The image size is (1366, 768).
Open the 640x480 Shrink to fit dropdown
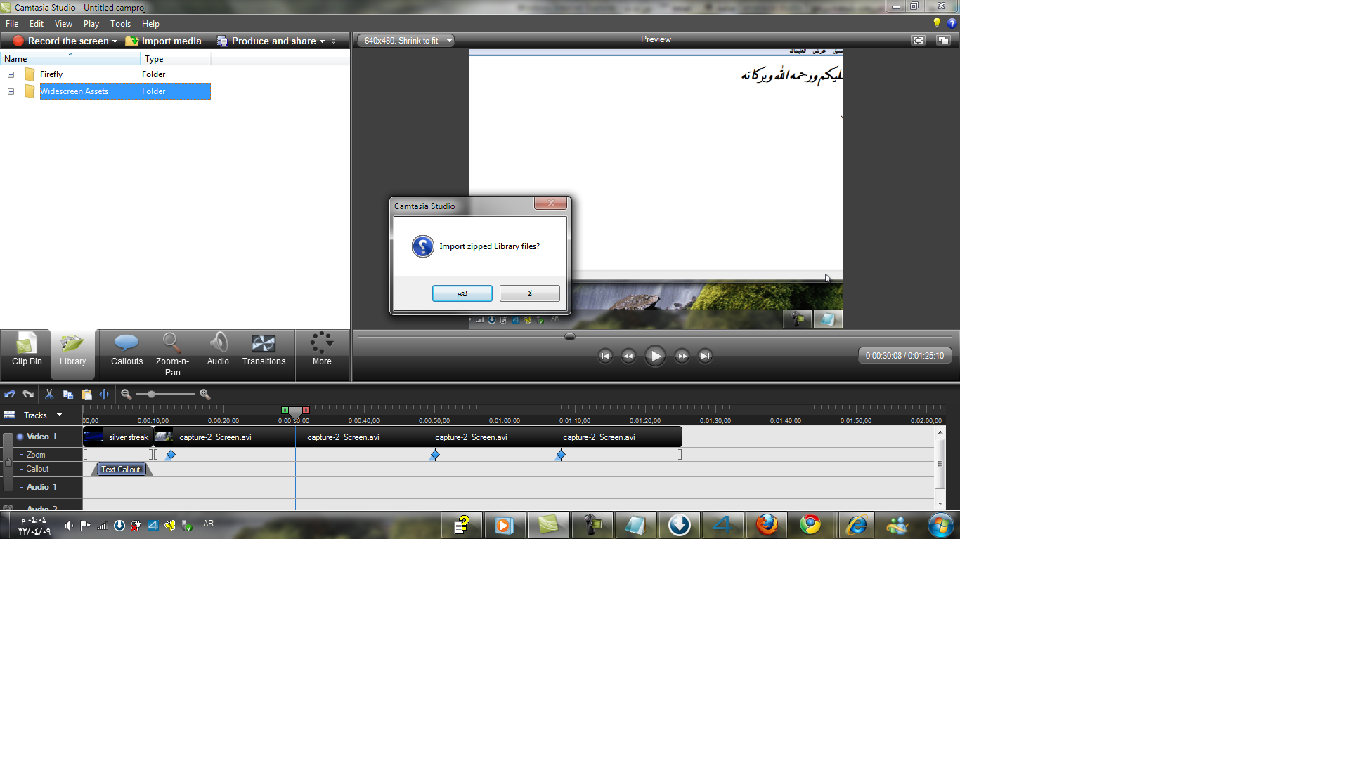(x=406, y=41)
